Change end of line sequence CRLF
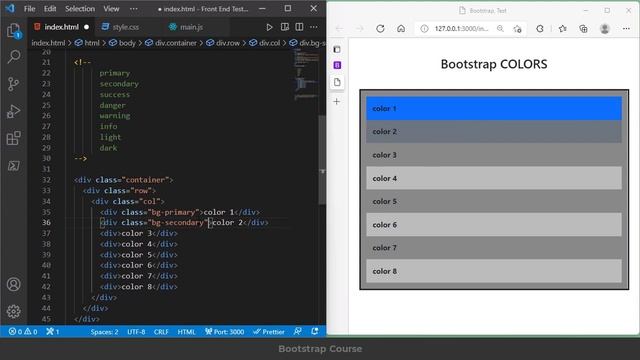Screen dimensions: 640x360 click(161, 331)
